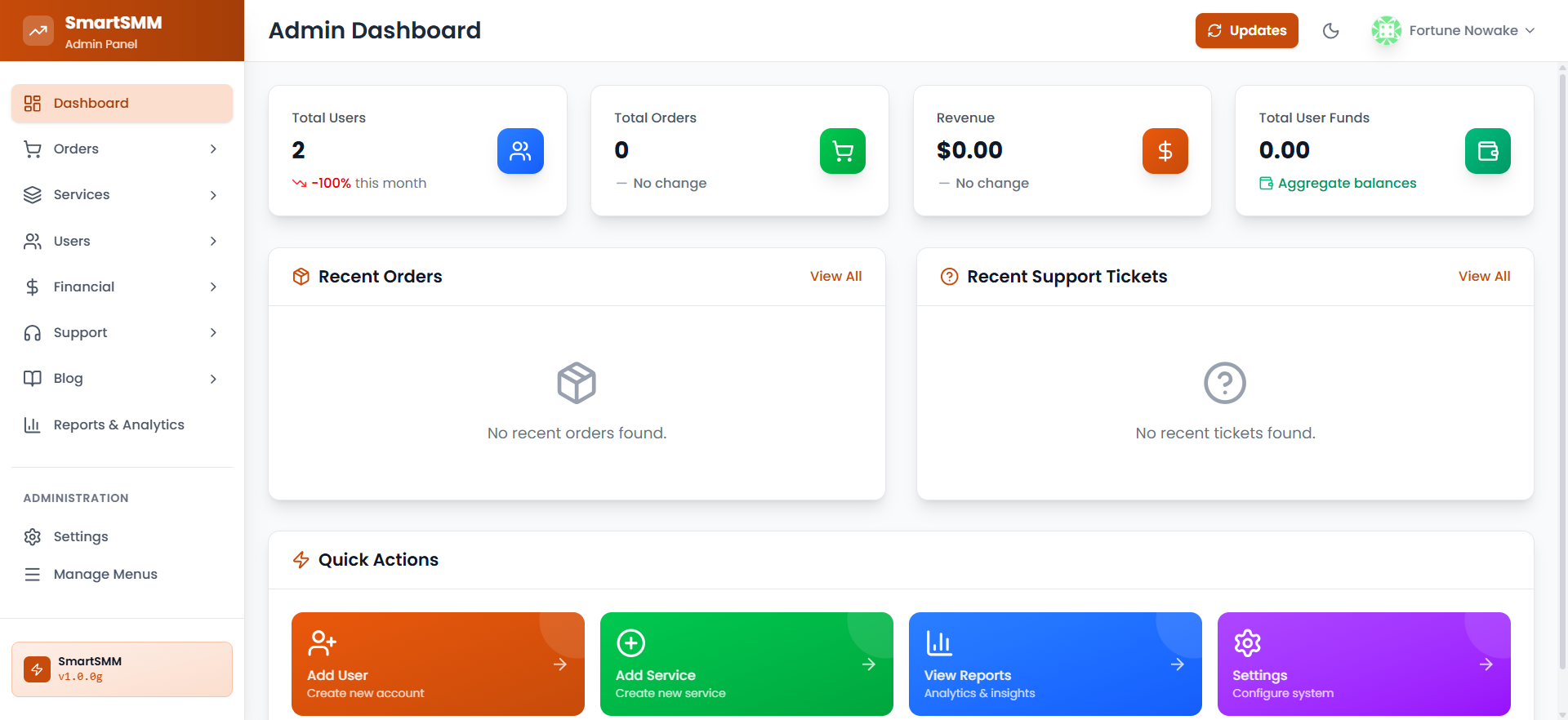
Task: Click the blue Total Users icon
Action: (520, 151)
